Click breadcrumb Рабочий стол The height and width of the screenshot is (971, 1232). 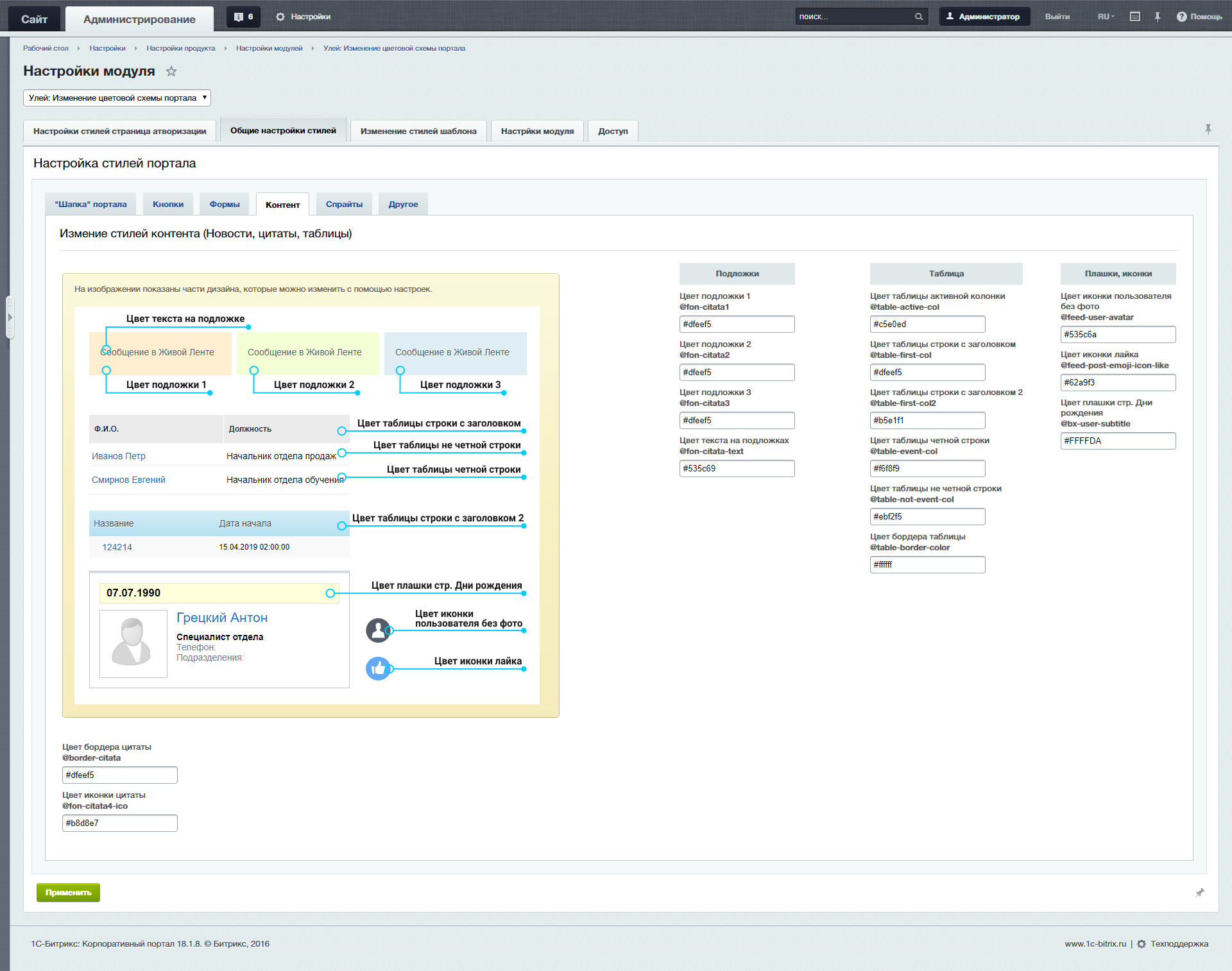point(46,48)
